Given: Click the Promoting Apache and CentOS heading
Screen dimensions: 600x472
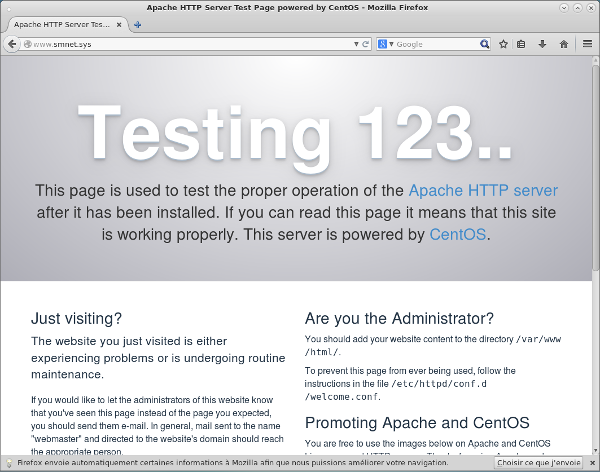Looking at the screenshot, I should point(417,423).
